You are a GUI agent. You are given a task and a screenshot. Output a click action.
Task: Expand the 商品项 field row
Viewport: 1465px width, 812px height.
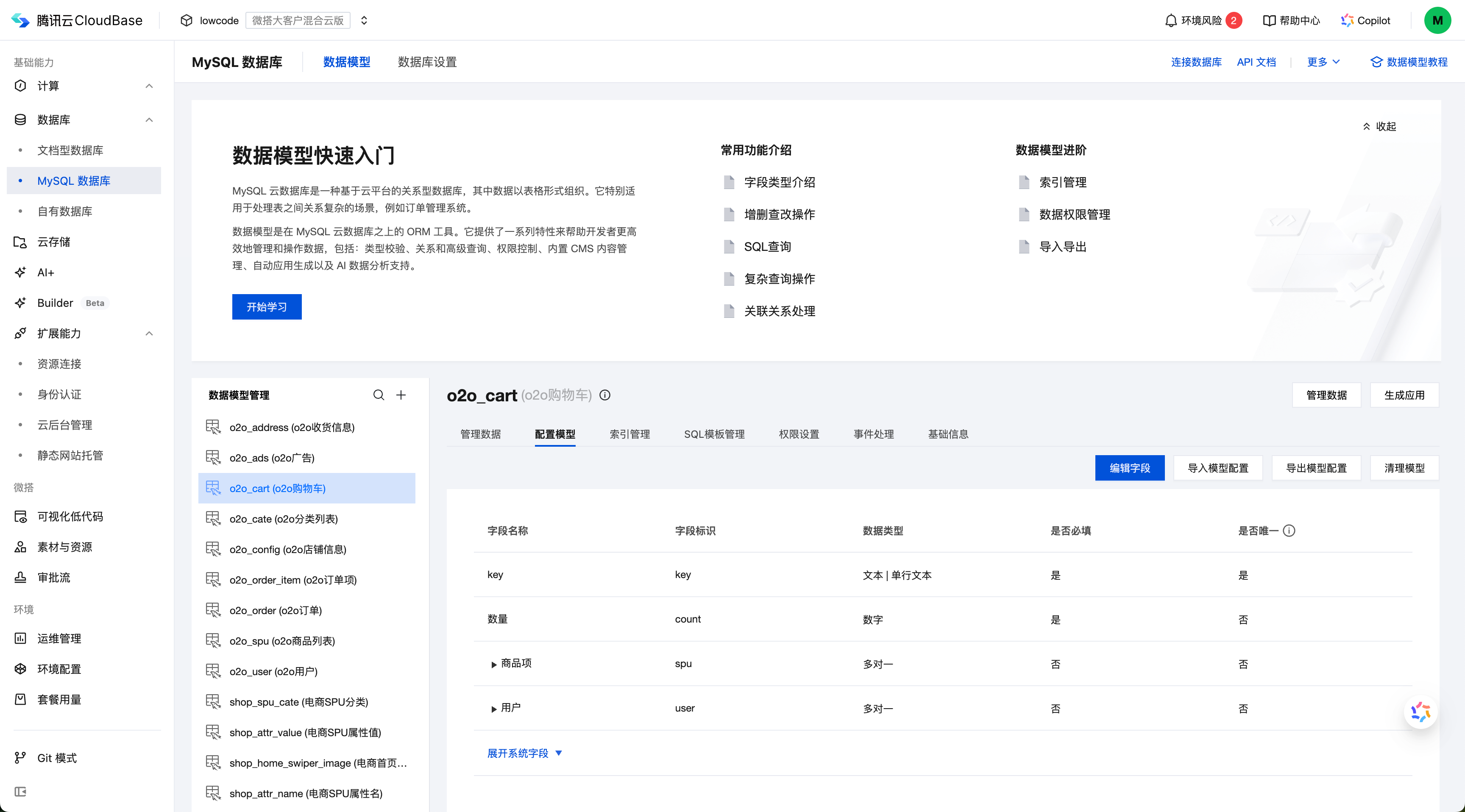(x=494, y=664)
